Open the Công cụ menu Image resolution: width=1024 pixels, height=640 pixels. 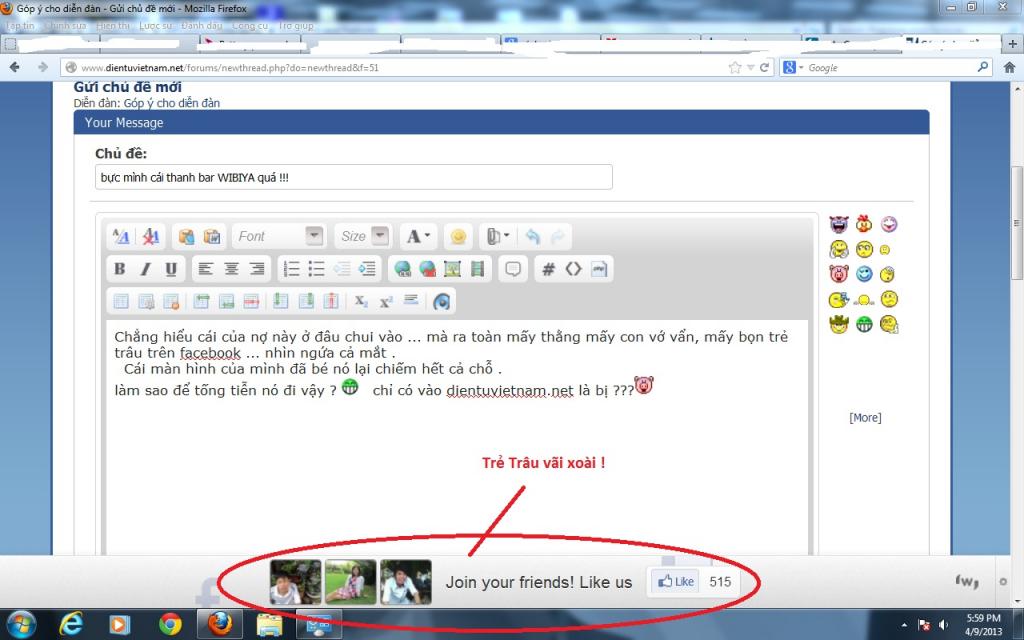tap(250, 25)
